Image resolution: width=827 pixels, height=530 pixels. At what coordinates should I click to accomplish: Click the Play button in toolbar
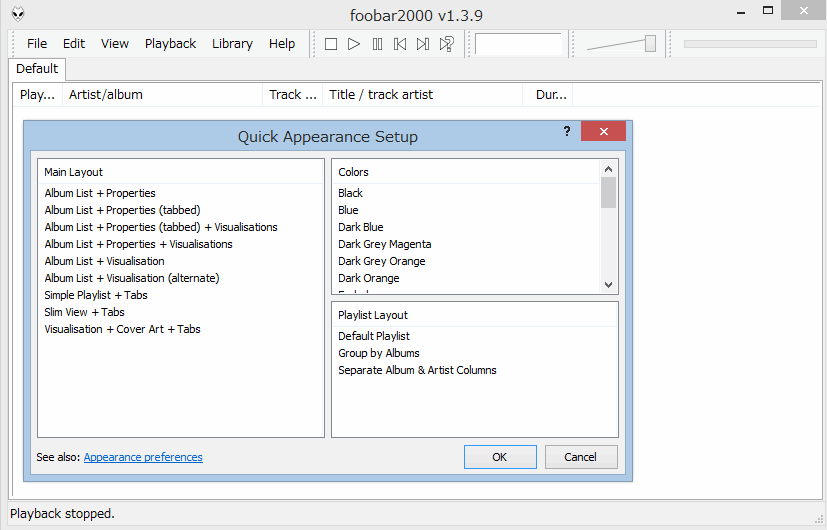click(x=354, y=44)
